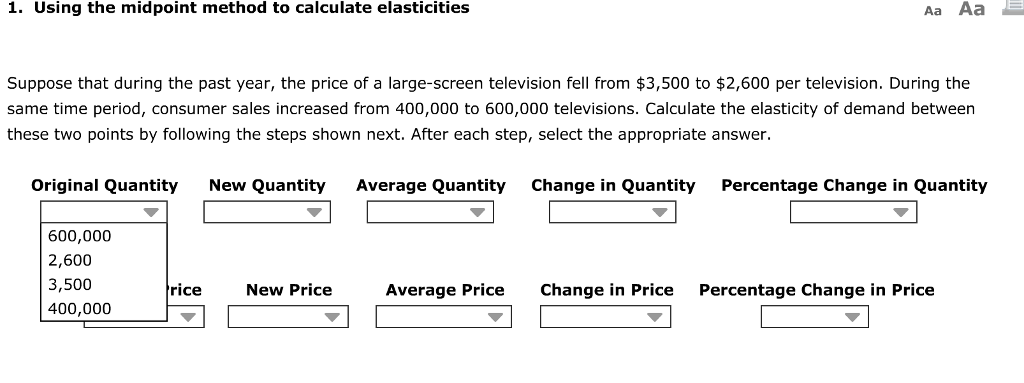Open the Average Quantity dropdown

[430, 212]
